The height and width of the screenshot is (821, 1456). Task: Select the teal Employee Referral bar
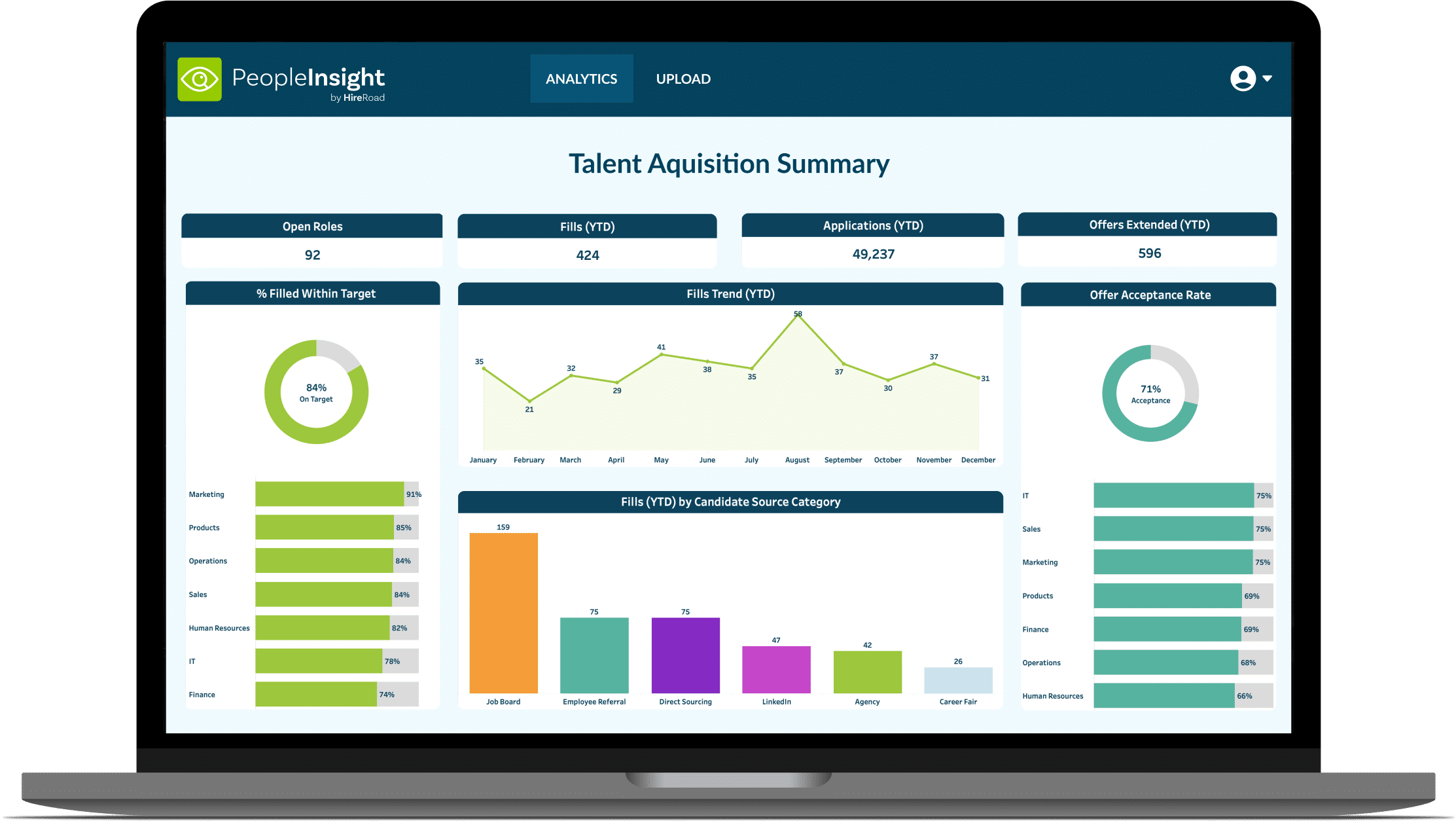[594, 655]
